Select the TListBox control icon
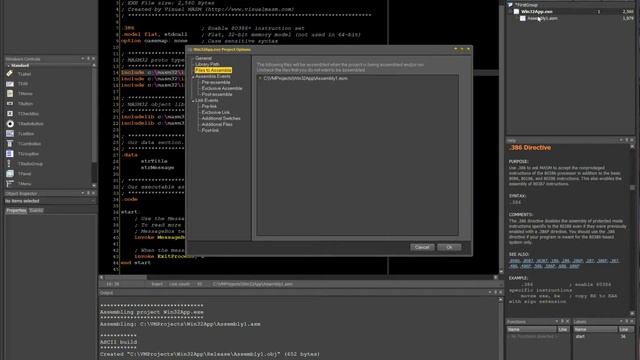The width and height of the screenshot is (640, 360). coord(10,133)
